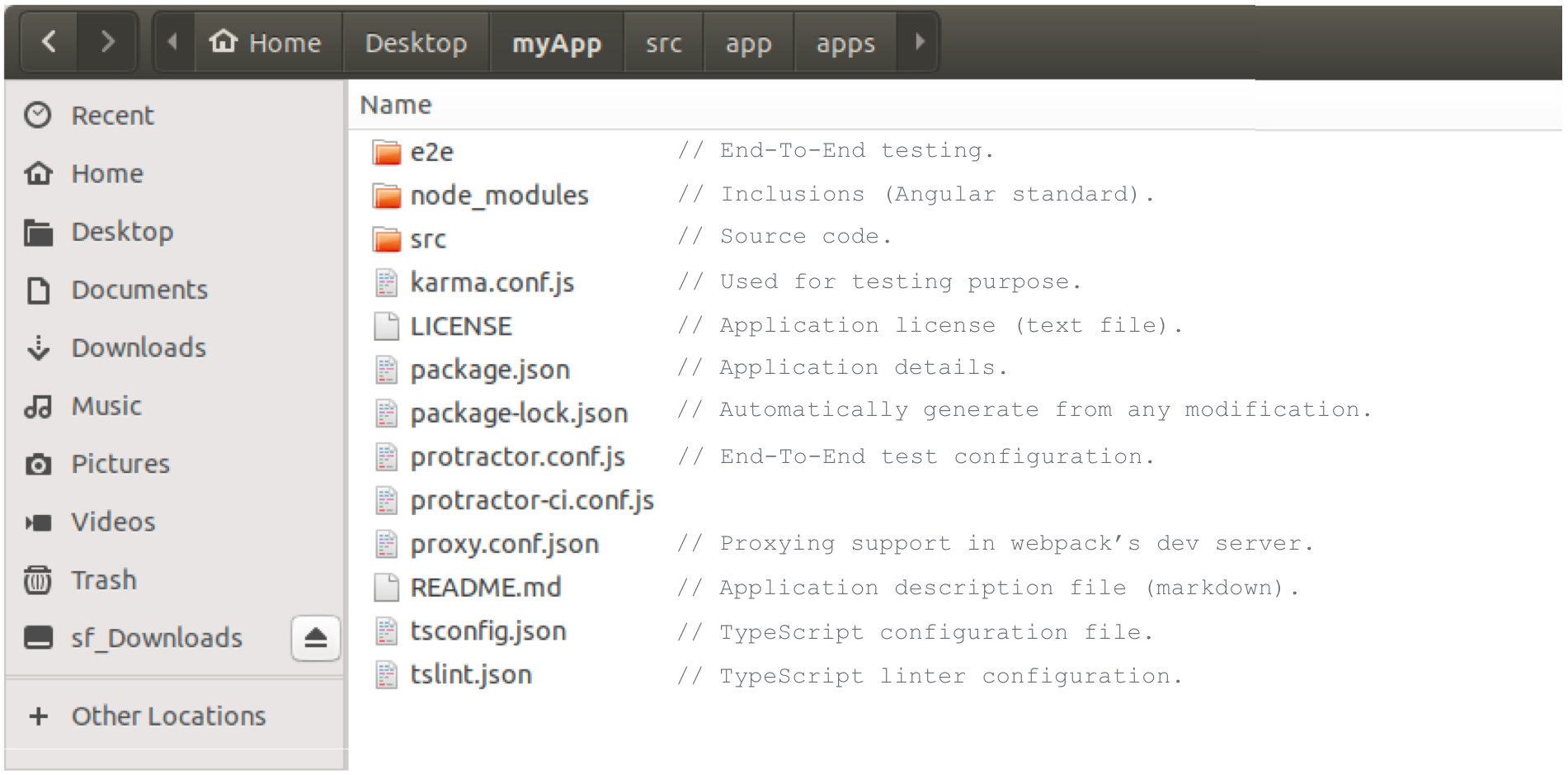Expand Other Locations in sidebar
The height and width of the screenshot is (775, 1568).
point(168,716)
